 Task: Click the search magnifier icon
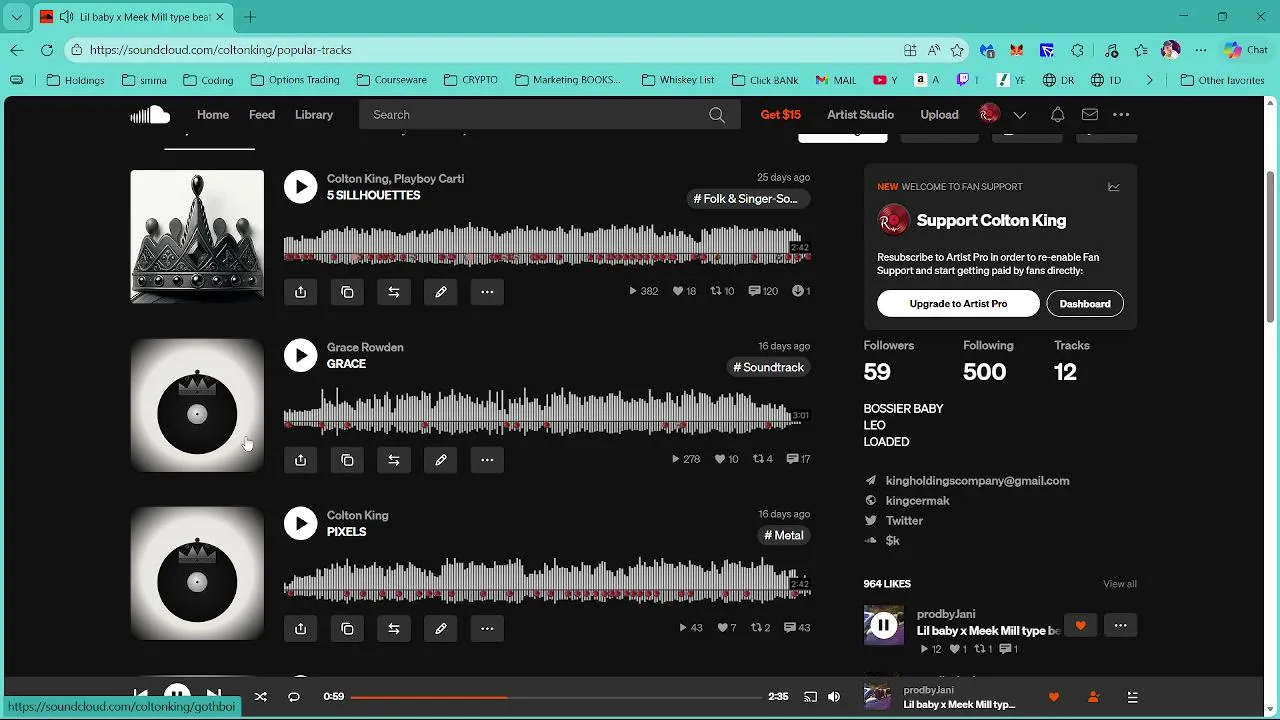[x=717, y=115]
